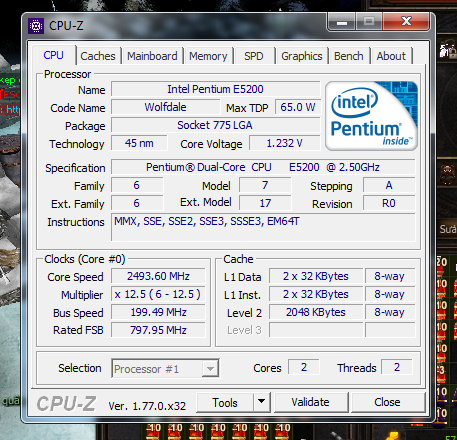
Task: Click the L1 Data 8-way associativity
Action: coord(390,276)
